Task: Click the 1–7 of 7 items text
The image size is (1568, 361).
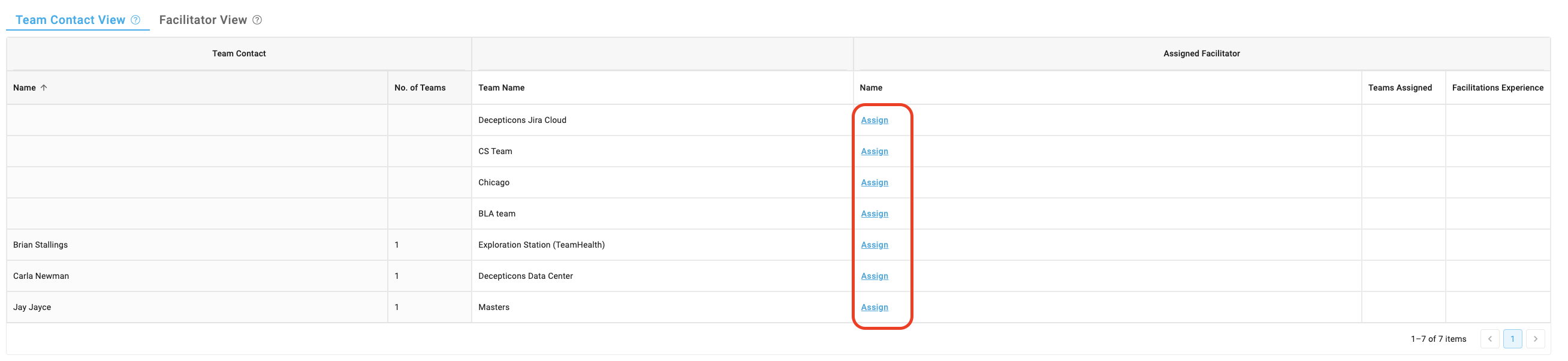Action: [x=1438, y=339]
